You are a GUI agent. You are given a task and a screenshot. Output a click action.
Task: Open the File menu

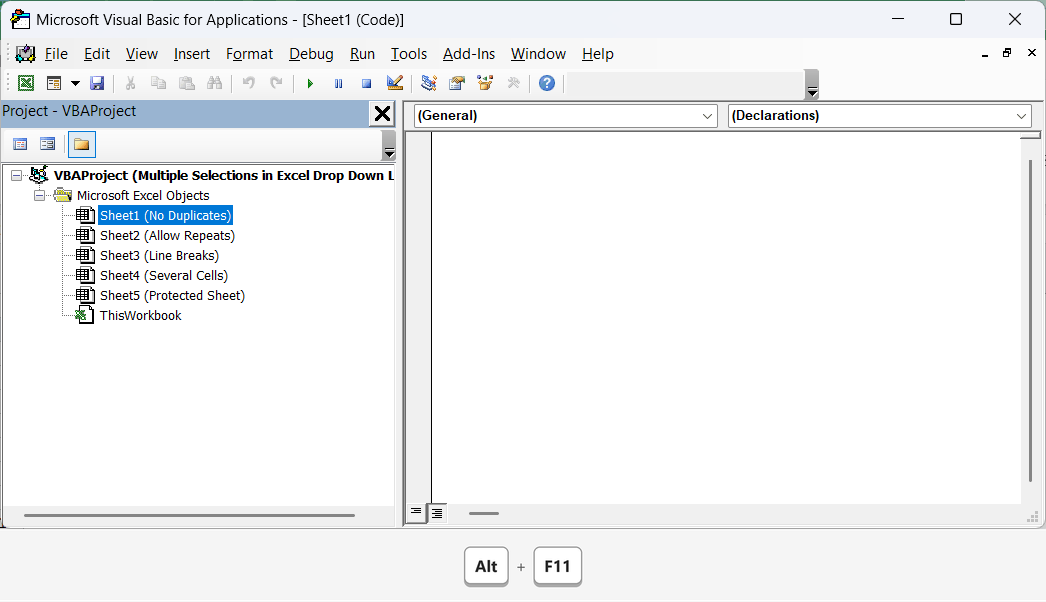(x=56, y=54)
